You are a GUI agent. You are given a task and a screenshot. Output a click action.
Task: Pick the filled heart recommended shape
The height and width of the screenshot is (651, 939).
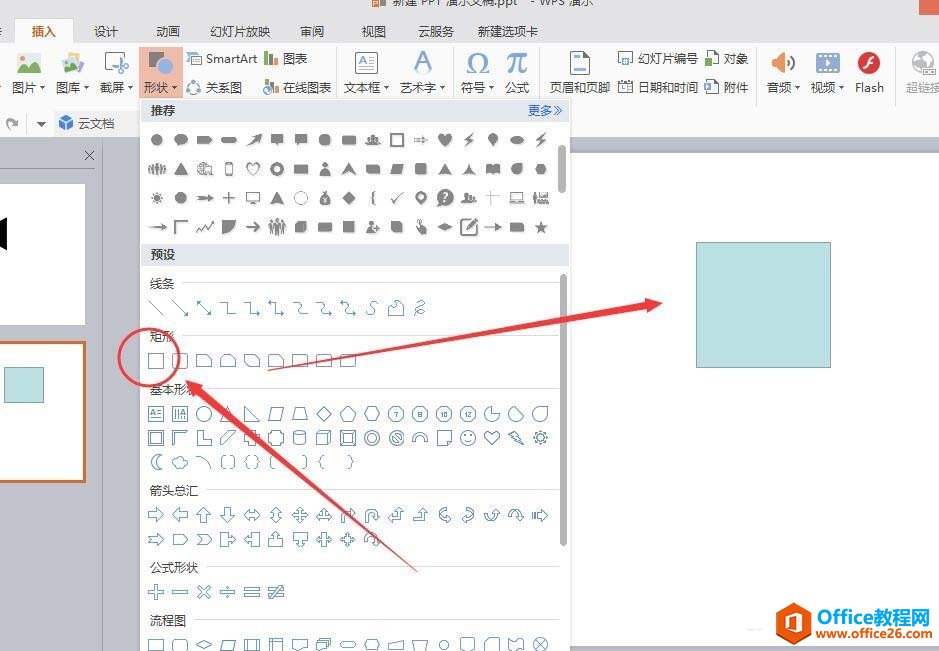(444, 140)
